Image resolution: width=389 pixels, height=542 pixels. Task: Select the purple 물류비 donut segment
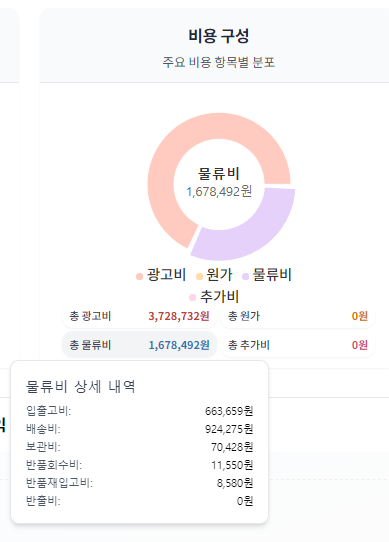coord(258,232)
